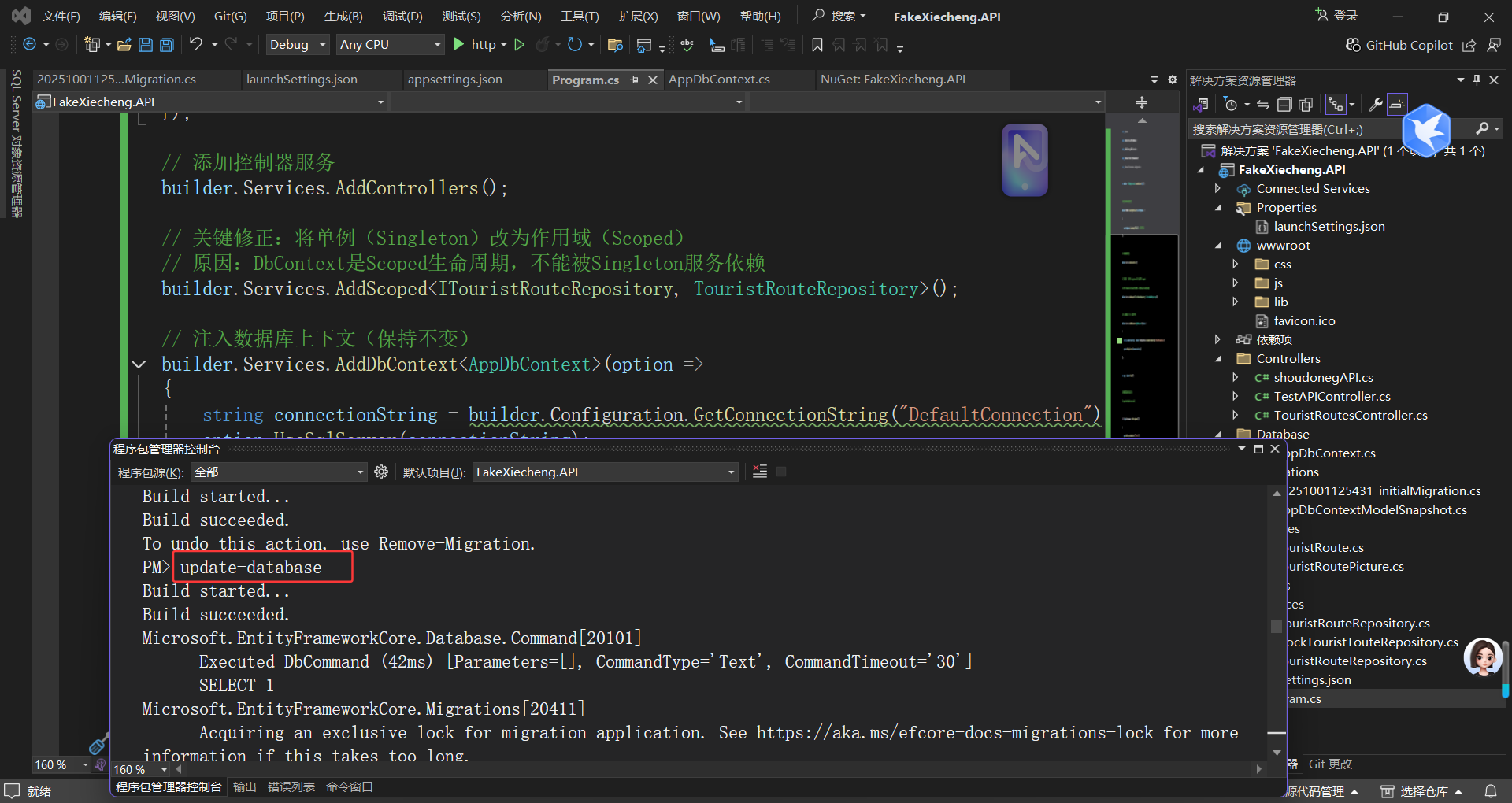Screen dimensions: 1512x803
Task: Click the Find in Files folder-search icon
Action: coord(616,45)
